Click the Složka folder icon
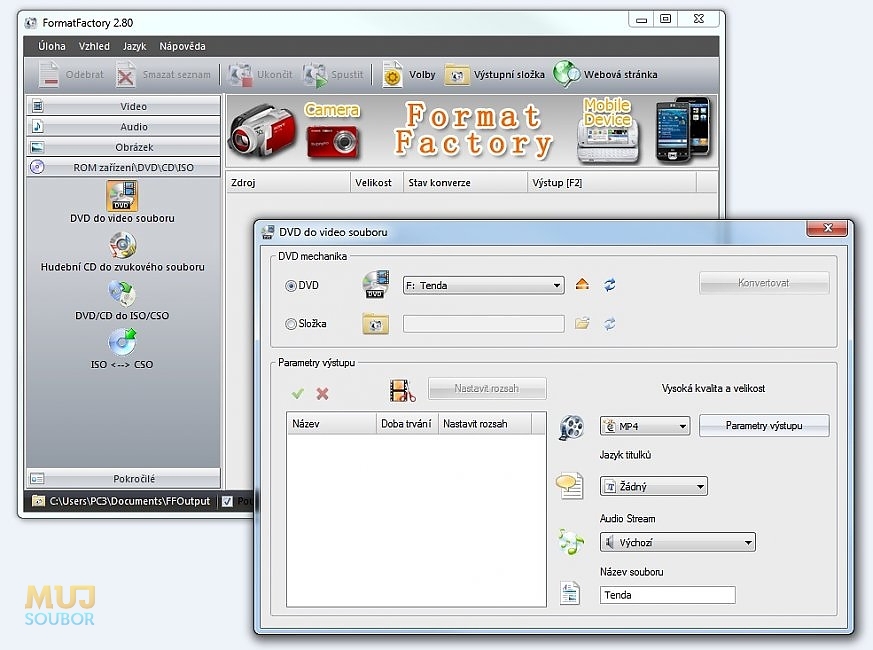The image size is (873, 650). click(x=375, y=324)
